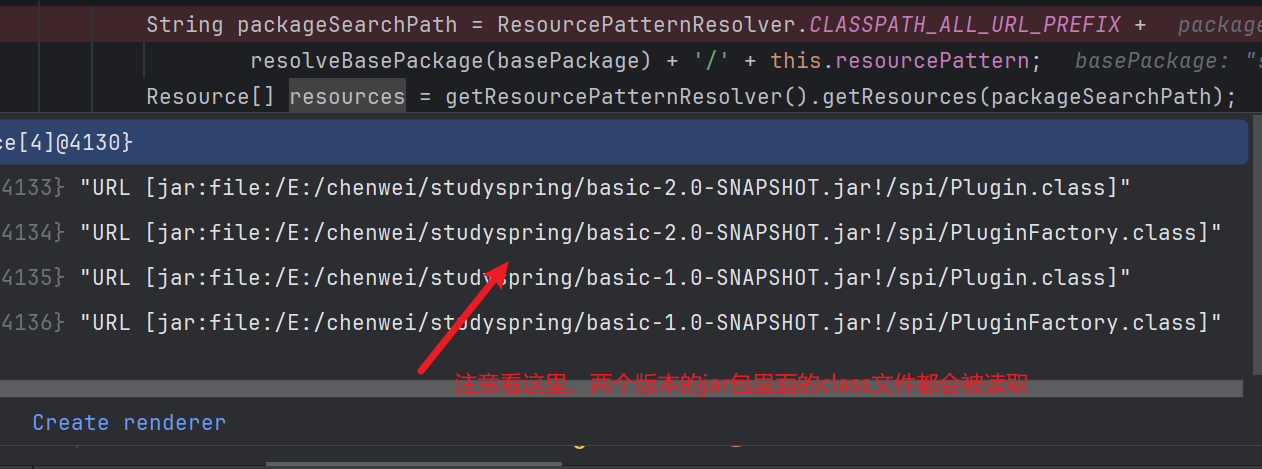The height and width of the screenshot is (469, 1262).
Task: Click CLASSPATH_ALL_URL_PREFIX constant in the code
Action: pos(965,24)
